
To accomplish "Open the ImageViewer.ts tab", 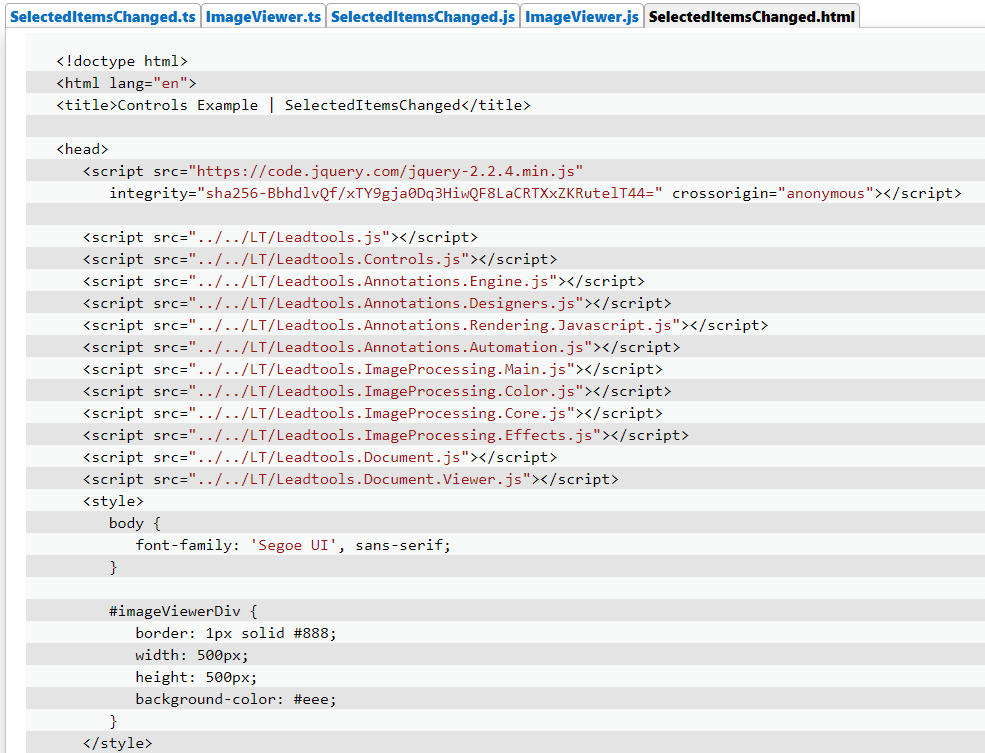I will click(264, 17).
